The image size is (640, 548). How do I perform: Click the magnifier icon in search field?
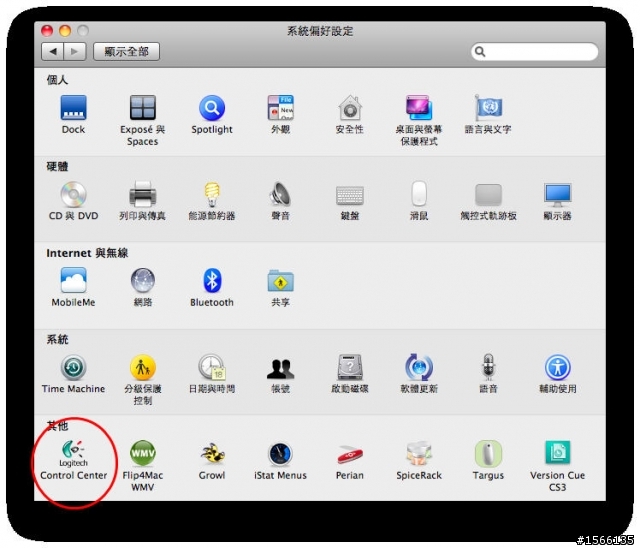click(480, 51)
